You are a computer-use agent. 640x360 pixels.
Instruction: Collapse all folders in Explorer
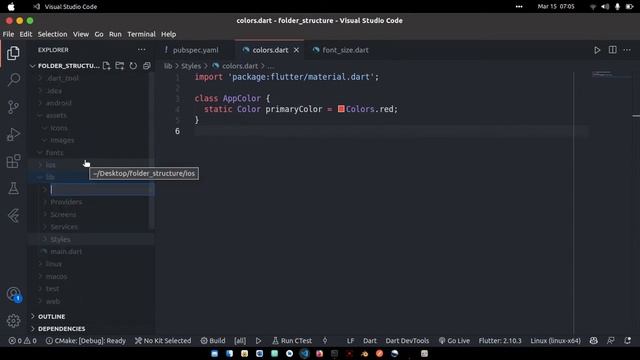click(x=147, y=66)
